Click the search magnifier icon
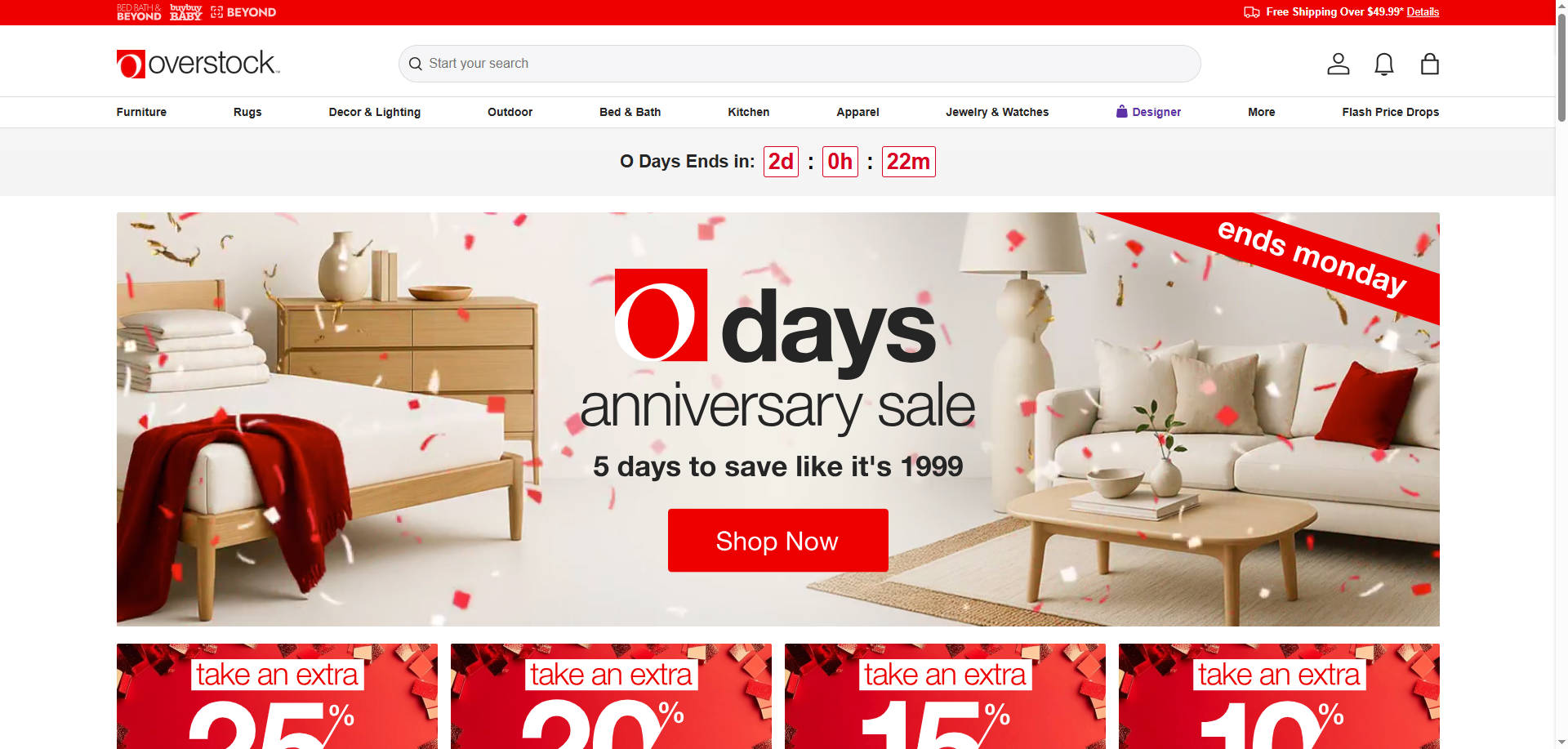 pos(416,64)
